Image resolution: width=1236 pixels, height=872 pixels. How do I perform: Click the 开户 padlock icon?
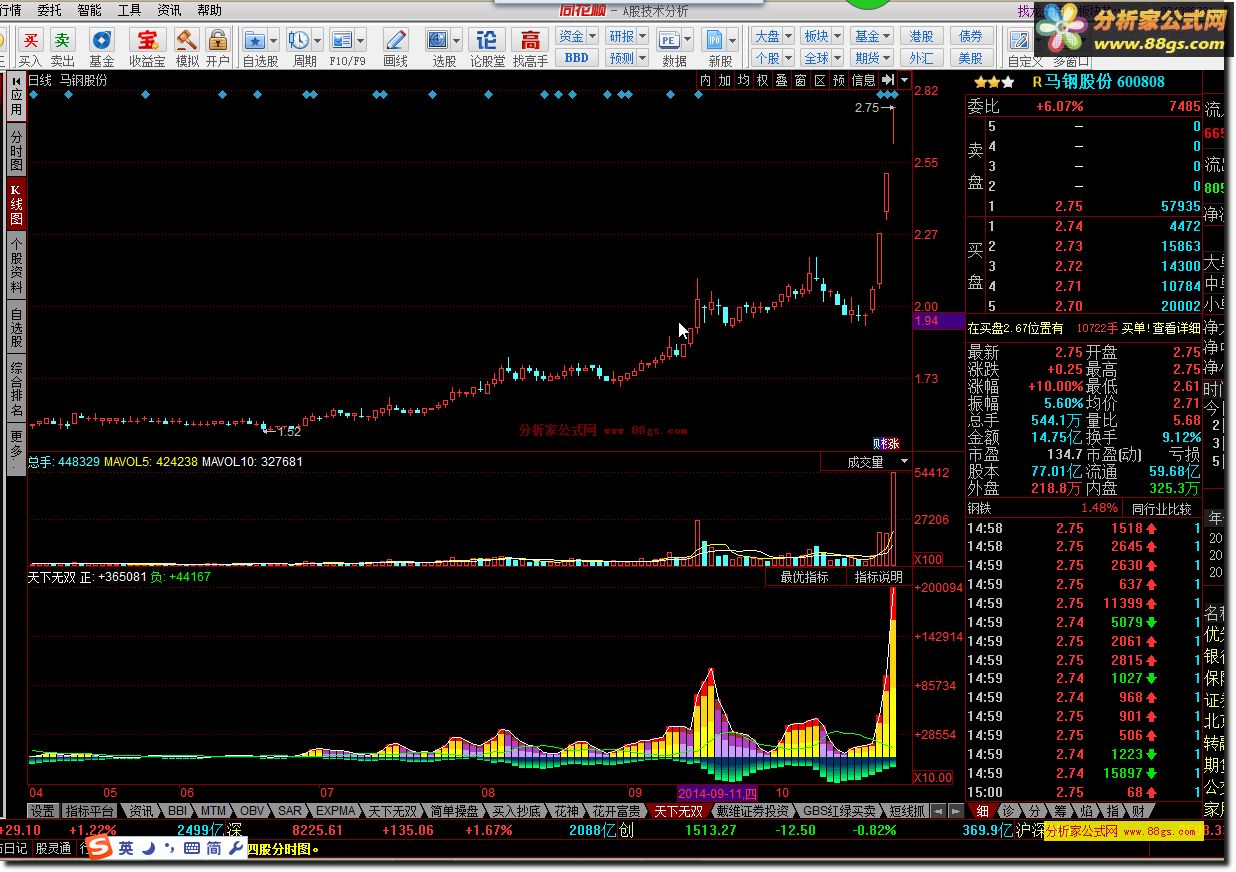click(x=217, y=41)
